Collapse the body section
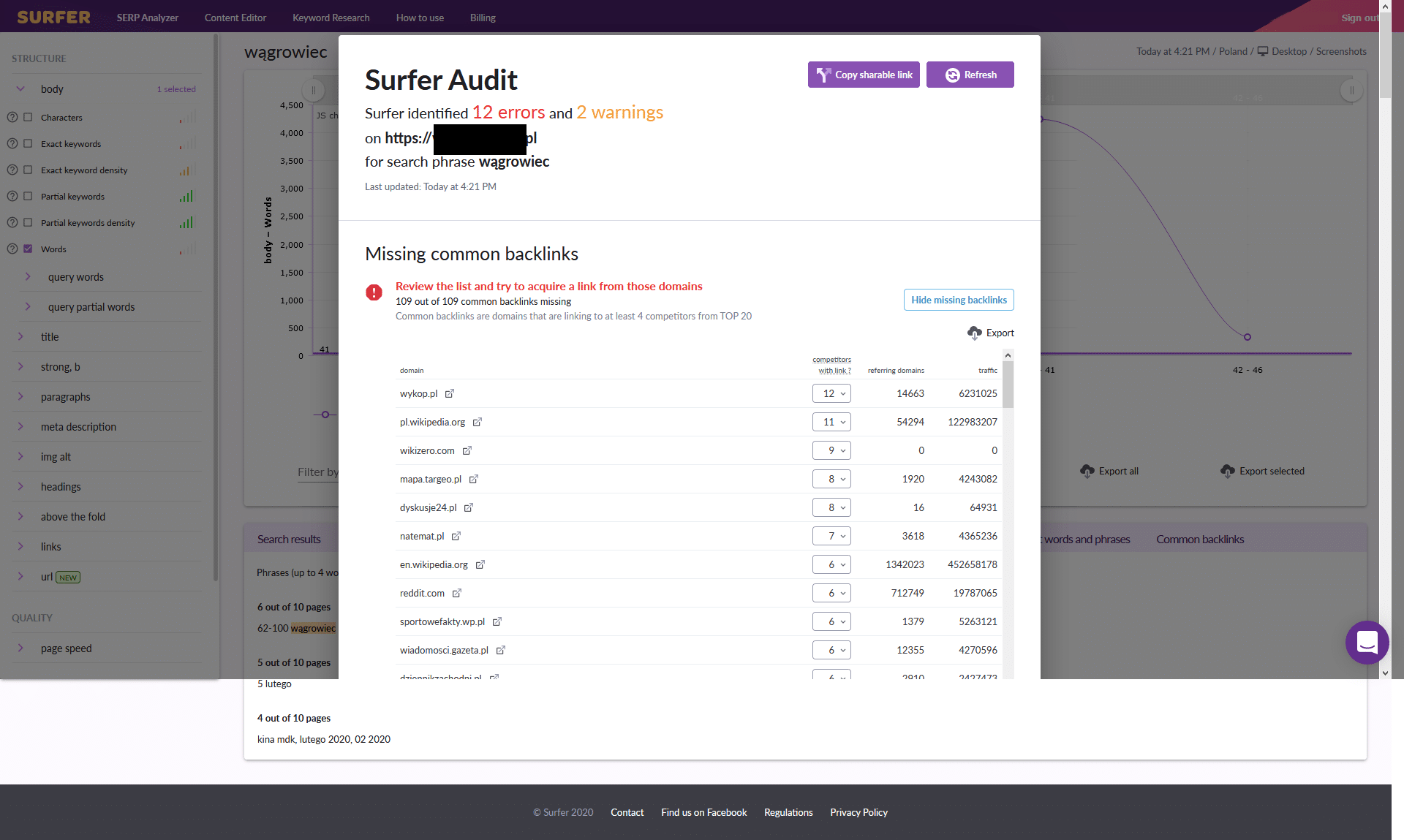The height and width of the screenshot is (840, 1404). 20,88
